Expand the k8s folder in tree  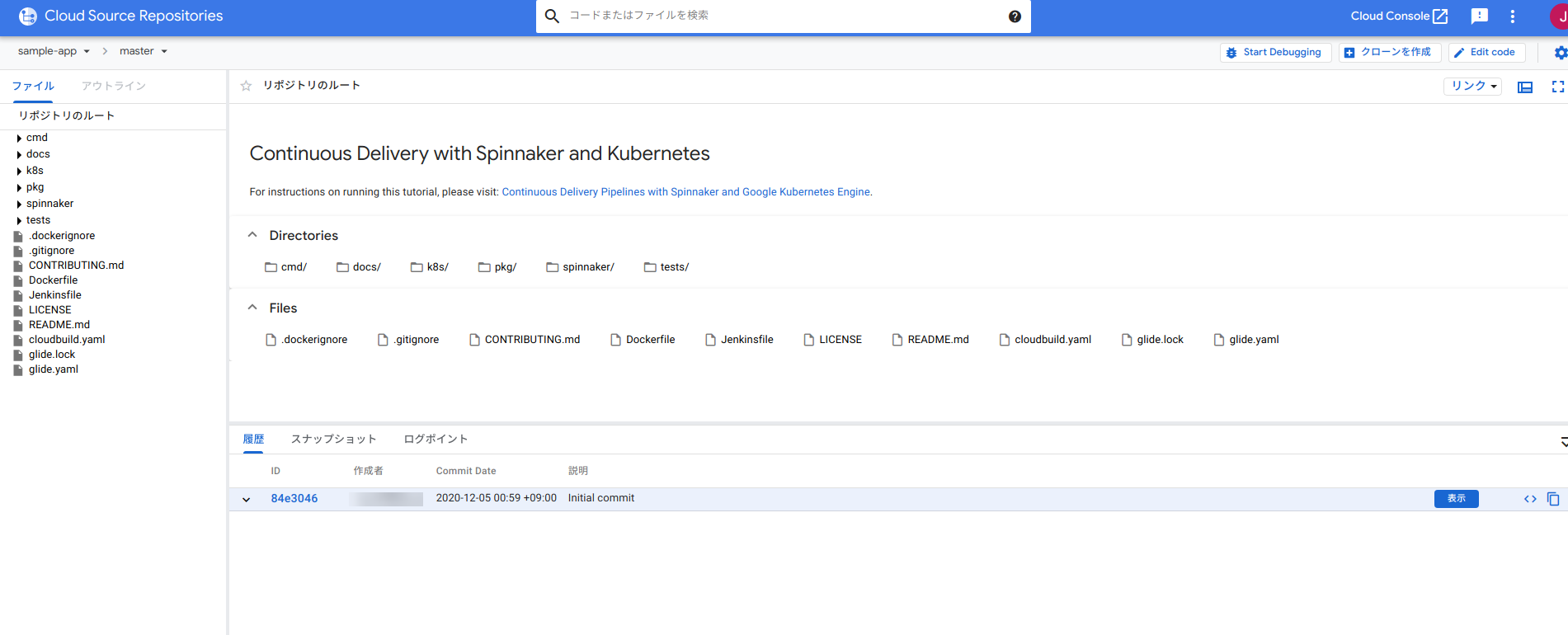tap(19, 172)
